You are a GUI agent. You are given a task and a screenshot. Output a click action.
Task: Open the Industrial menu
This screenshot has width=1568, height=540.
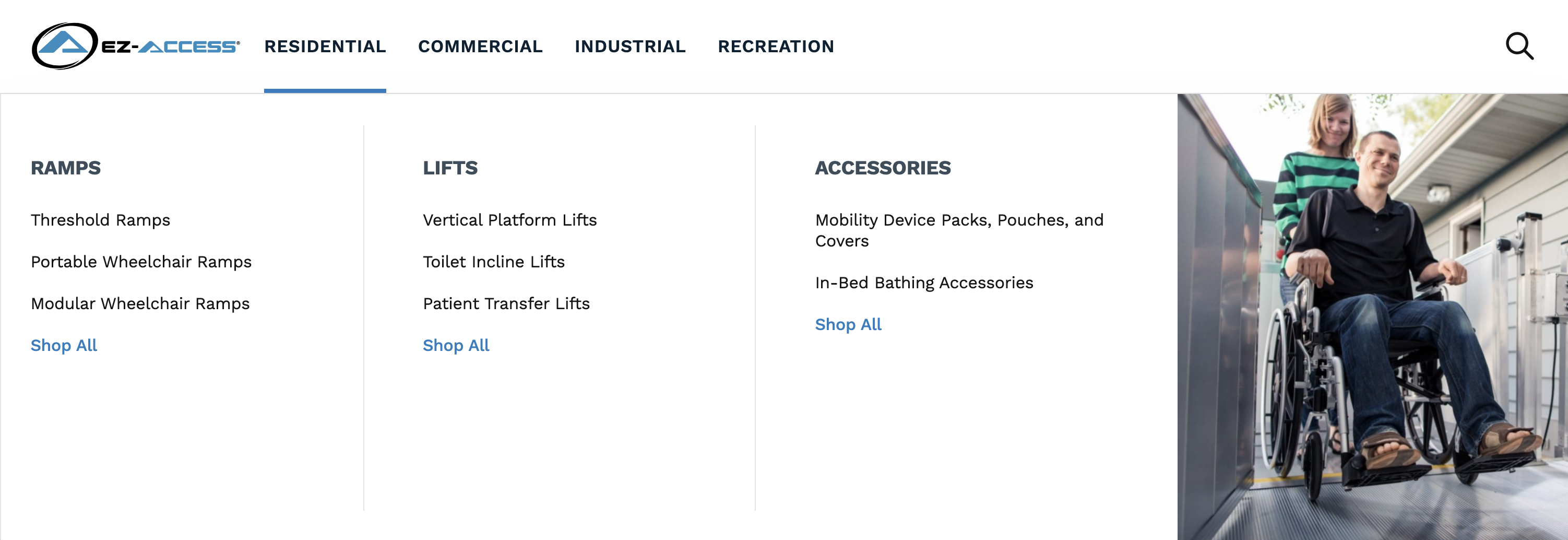point(630,46)
